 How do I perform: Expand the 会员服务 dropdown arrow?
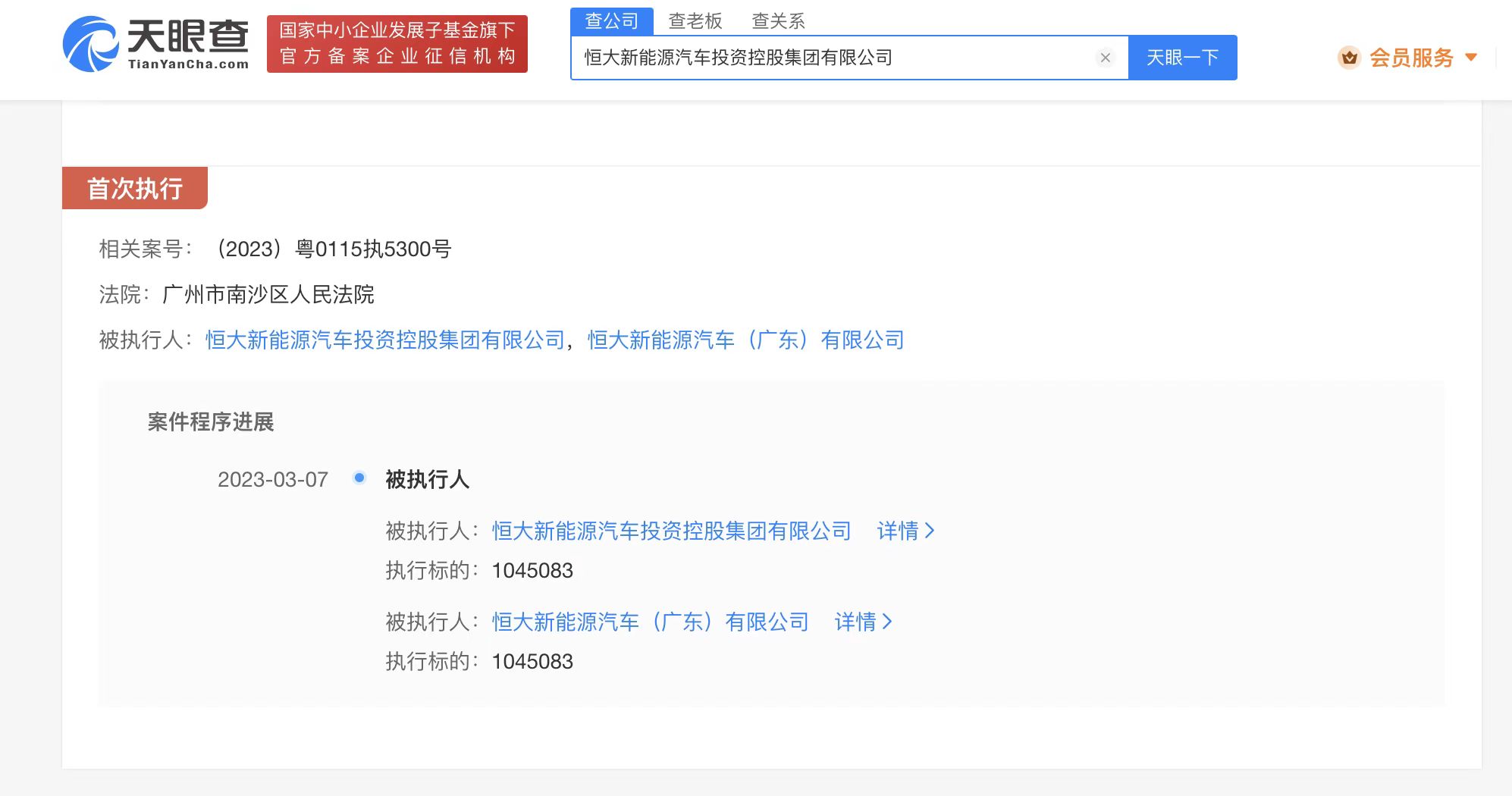pyautogui.click(x=1471, y=58)
